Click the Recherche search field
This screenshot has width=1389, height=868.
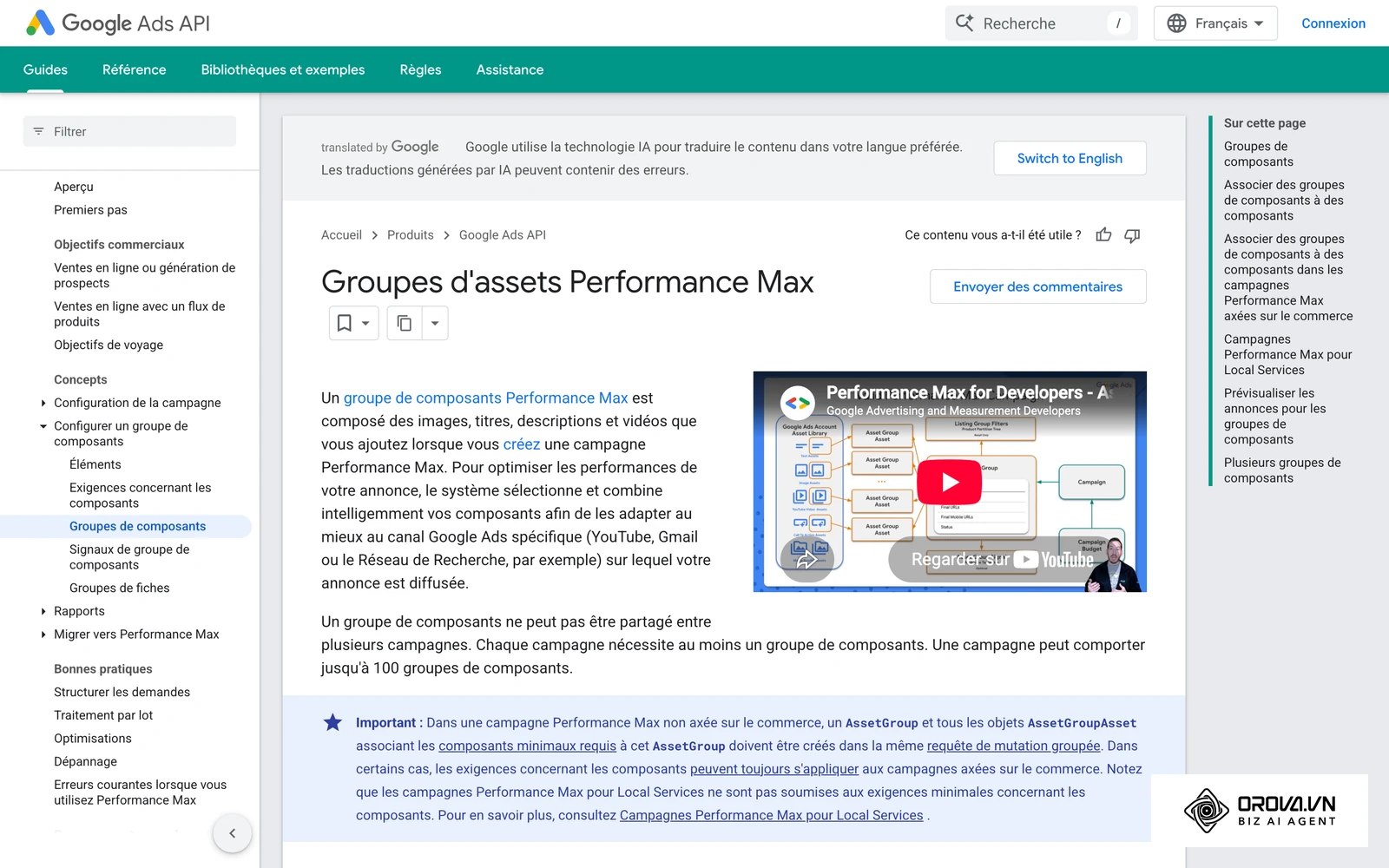(x=1041, y=23)
